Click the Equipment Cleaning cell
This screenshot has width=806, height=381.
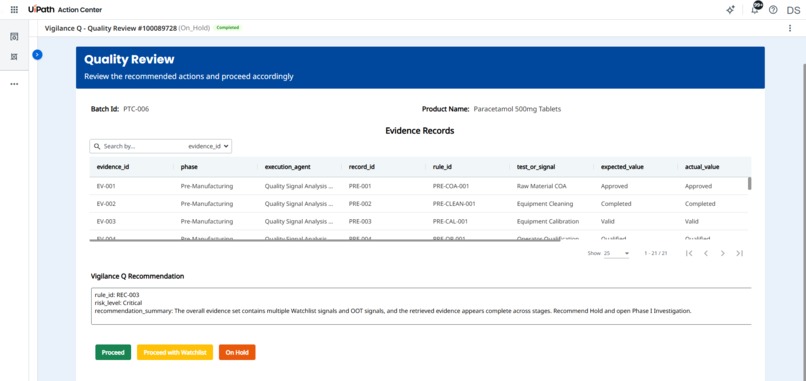click(x=545, y=204)
